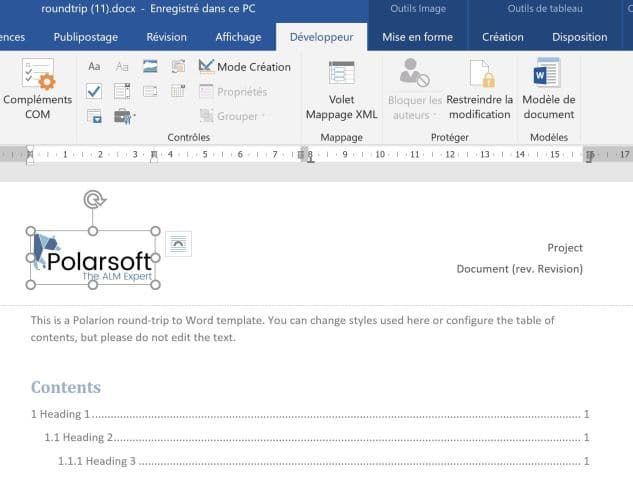Viewport: 633px width, 480px height.
Task: Insert a rich text content control
Action: tap(94, 67)
